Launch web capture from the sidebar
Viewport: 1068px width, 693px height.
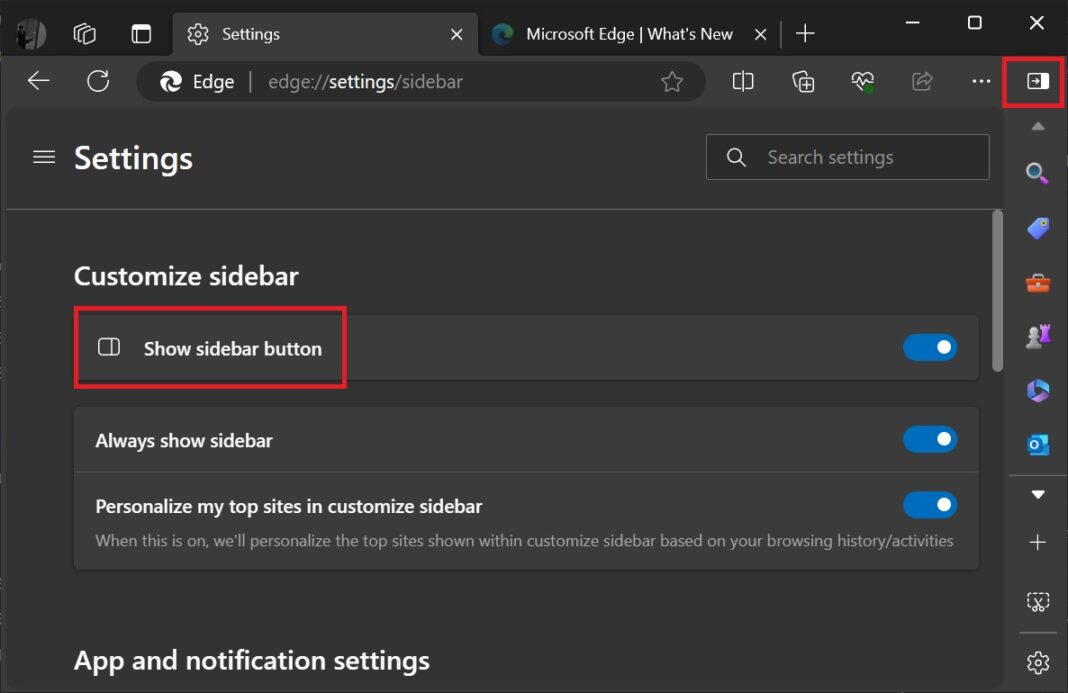click(1037, 601)
